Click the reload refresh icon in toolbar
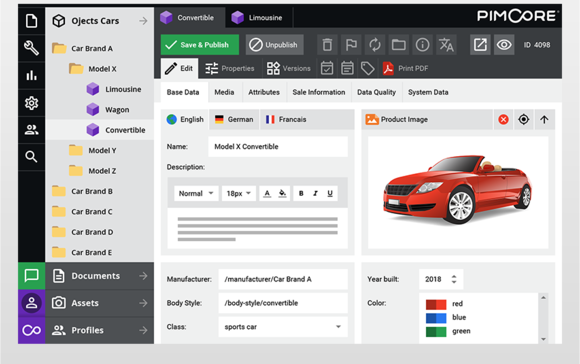 [x=375, y=45]
